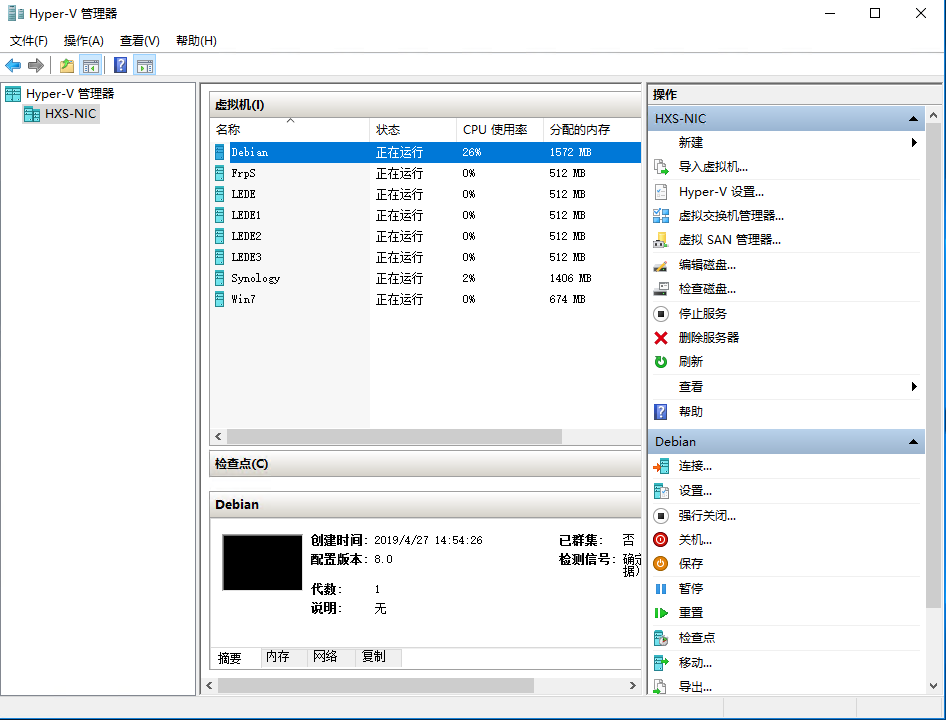Maximize the Hyper-V 管理器 window
Viewport: 946px width, 720px height.
[x=875, y=13]
